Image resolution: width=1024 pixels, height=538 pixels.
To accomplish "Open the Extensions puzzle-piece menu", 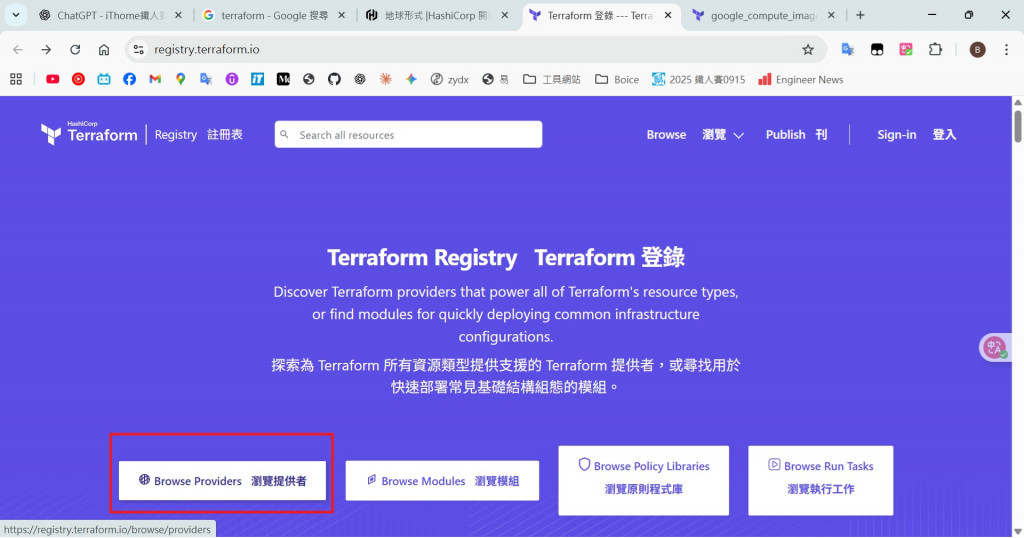I will pyautogui.click(x=935, y=50).
